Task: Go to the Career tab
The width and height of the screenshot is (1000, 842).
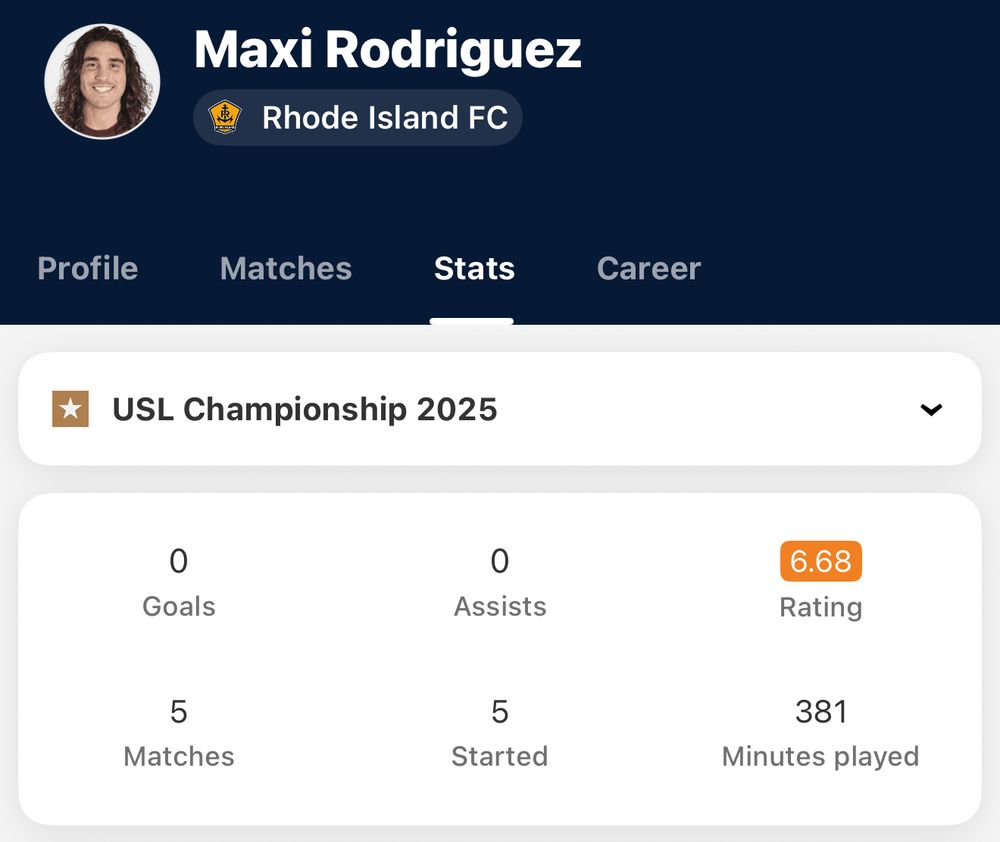Action: 649,268
